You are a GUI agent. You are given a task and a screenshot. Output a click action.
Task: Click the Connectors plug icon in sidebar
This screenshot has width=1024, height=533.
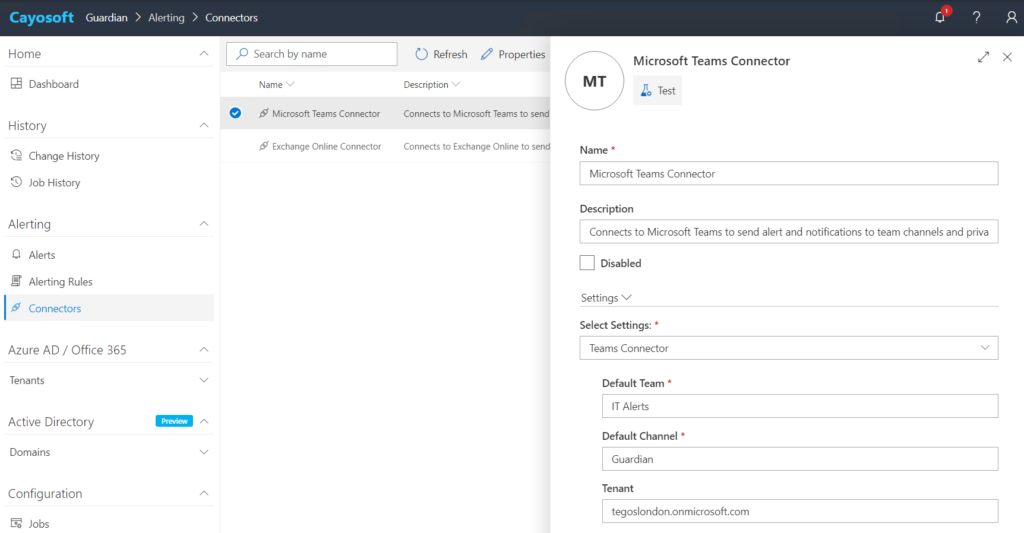(x=16, y=308)
